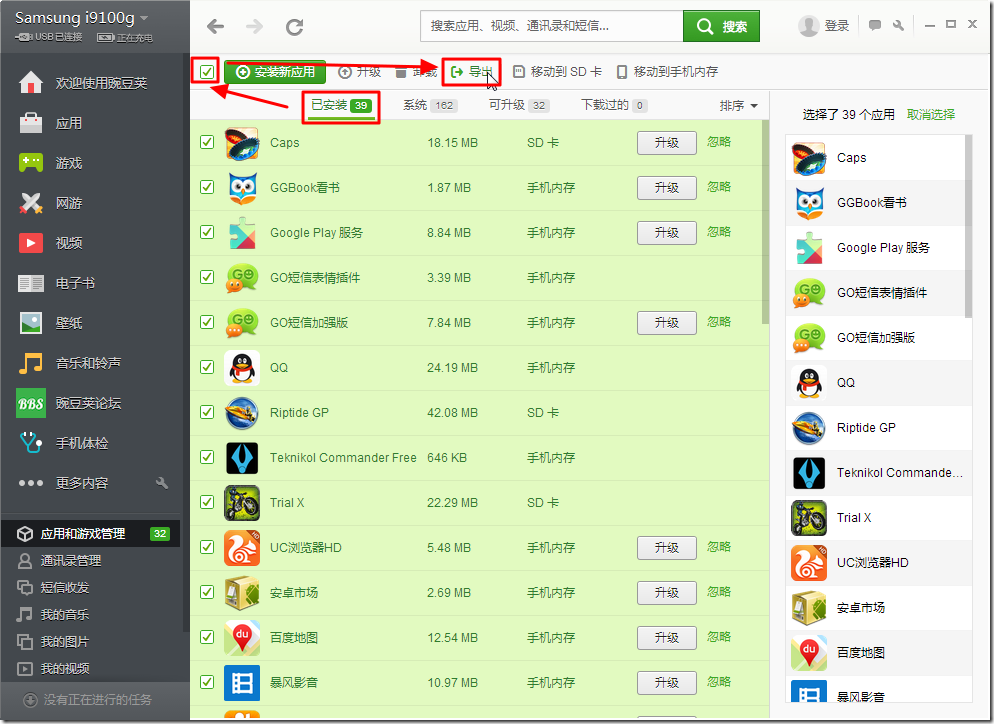
Task: Click the 登录 user avatar icon
Action: click(x=808, y=26)
